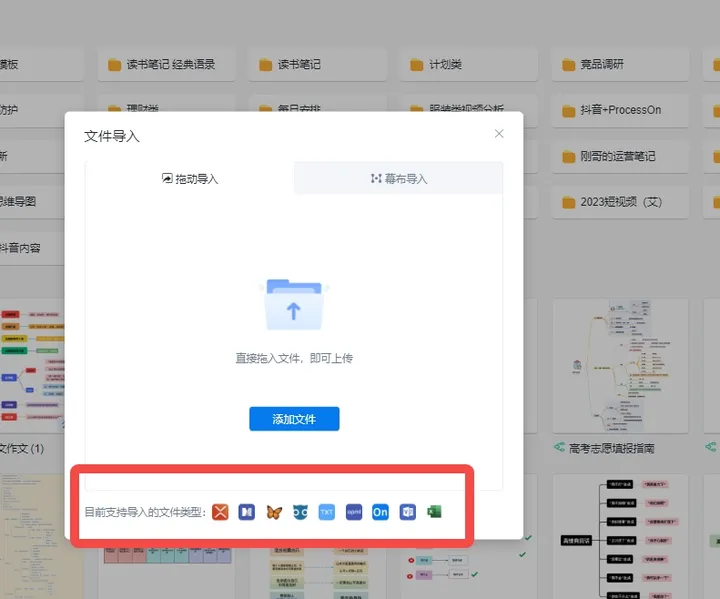Click the share icon beside 高考志愿填报指南

(x=559, y=447)
